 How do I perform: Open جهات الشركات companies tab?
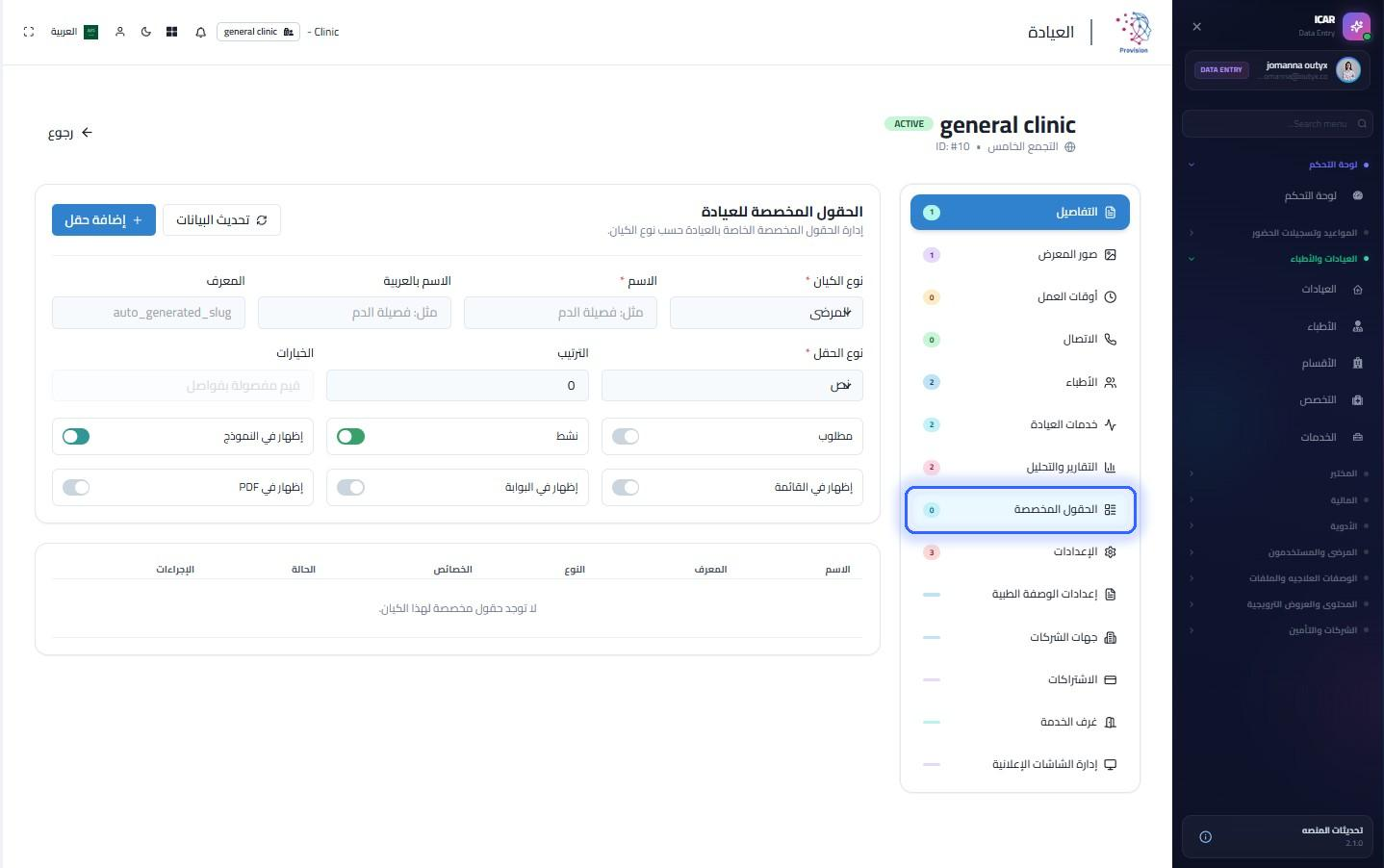[1020, 637]
